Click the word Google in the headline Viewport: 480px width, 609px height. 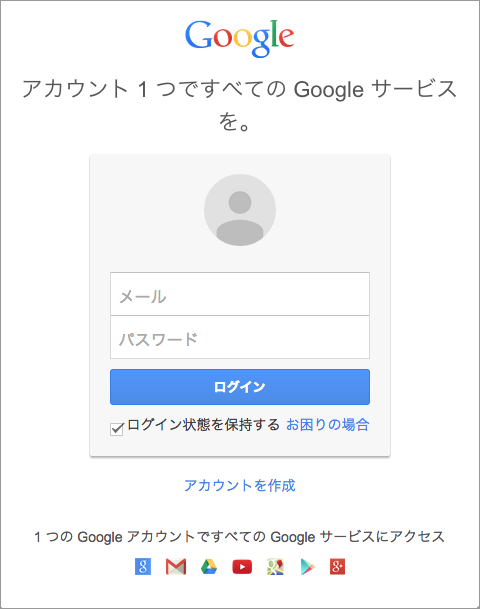pyautogui.click(x=329, y=90)
